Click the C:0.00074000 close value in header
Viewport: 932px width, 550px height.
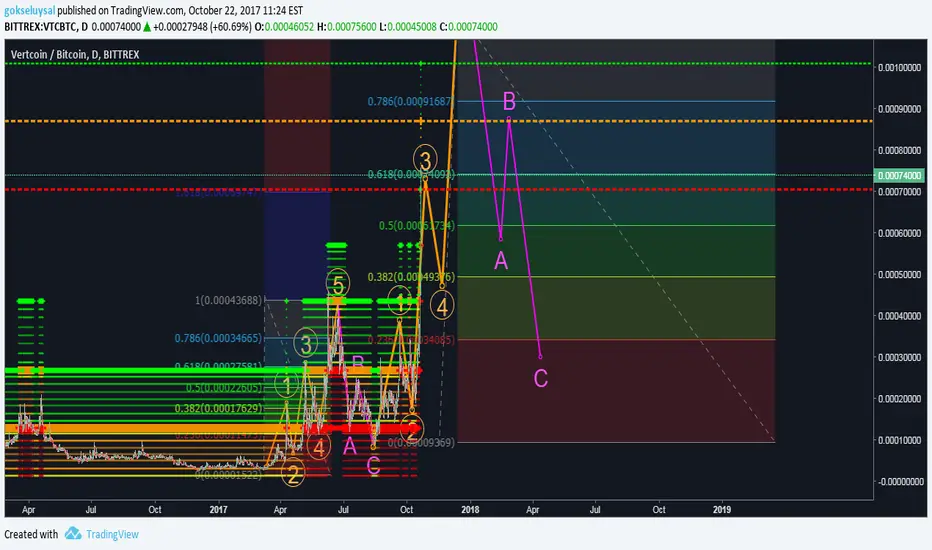[x=468, y=27]
